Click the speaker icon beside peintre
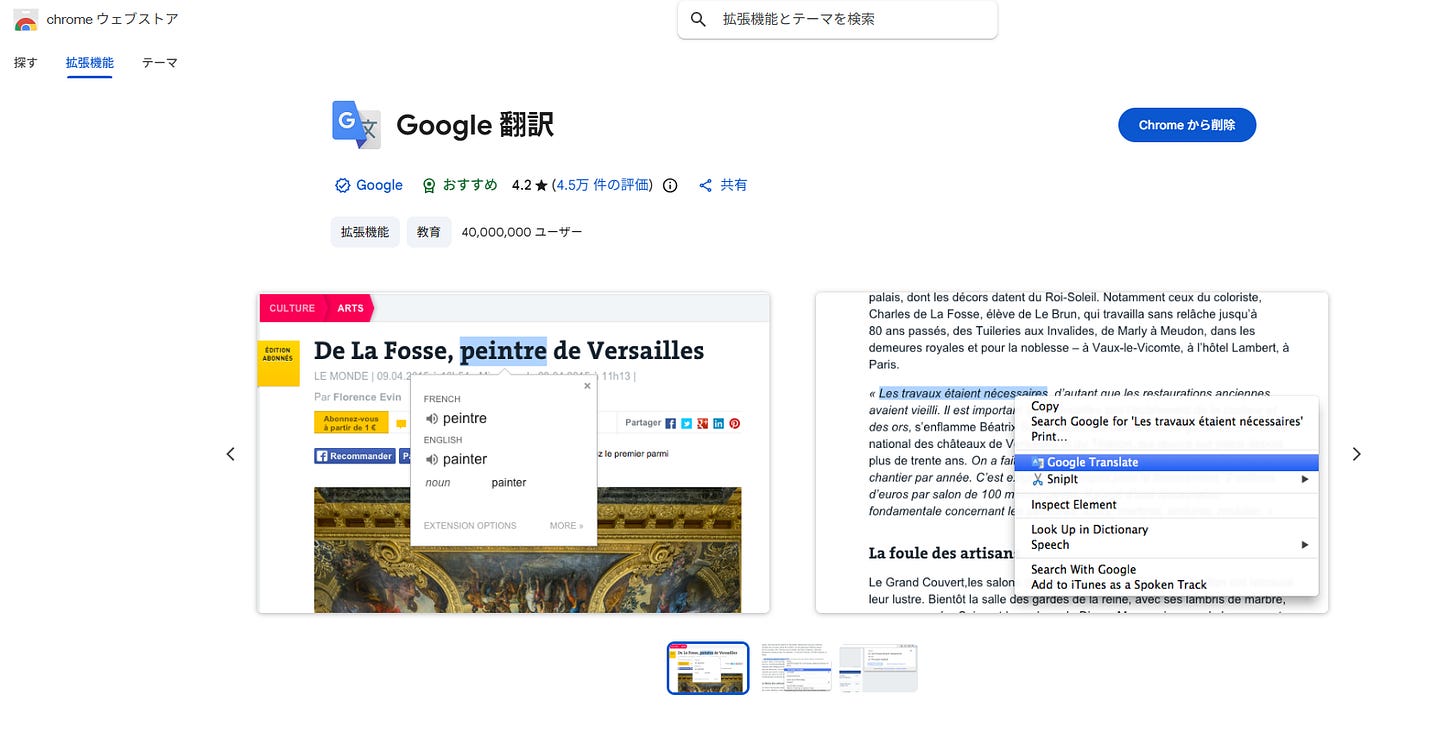This screenshot has height=737, width=1456. pos(431,418)
